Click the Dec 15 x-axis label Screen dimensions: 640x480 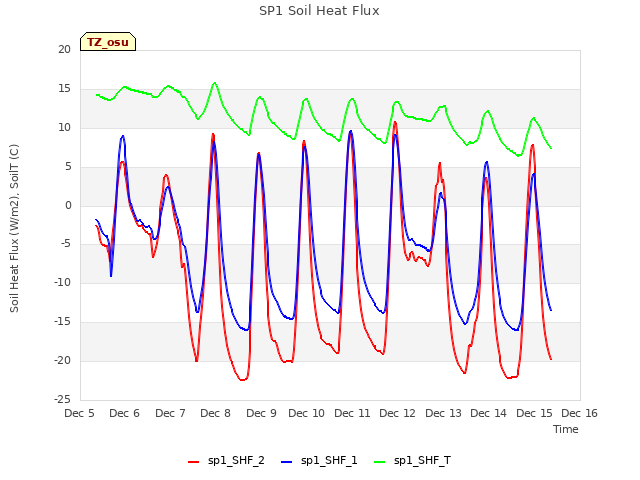point(534,413)
